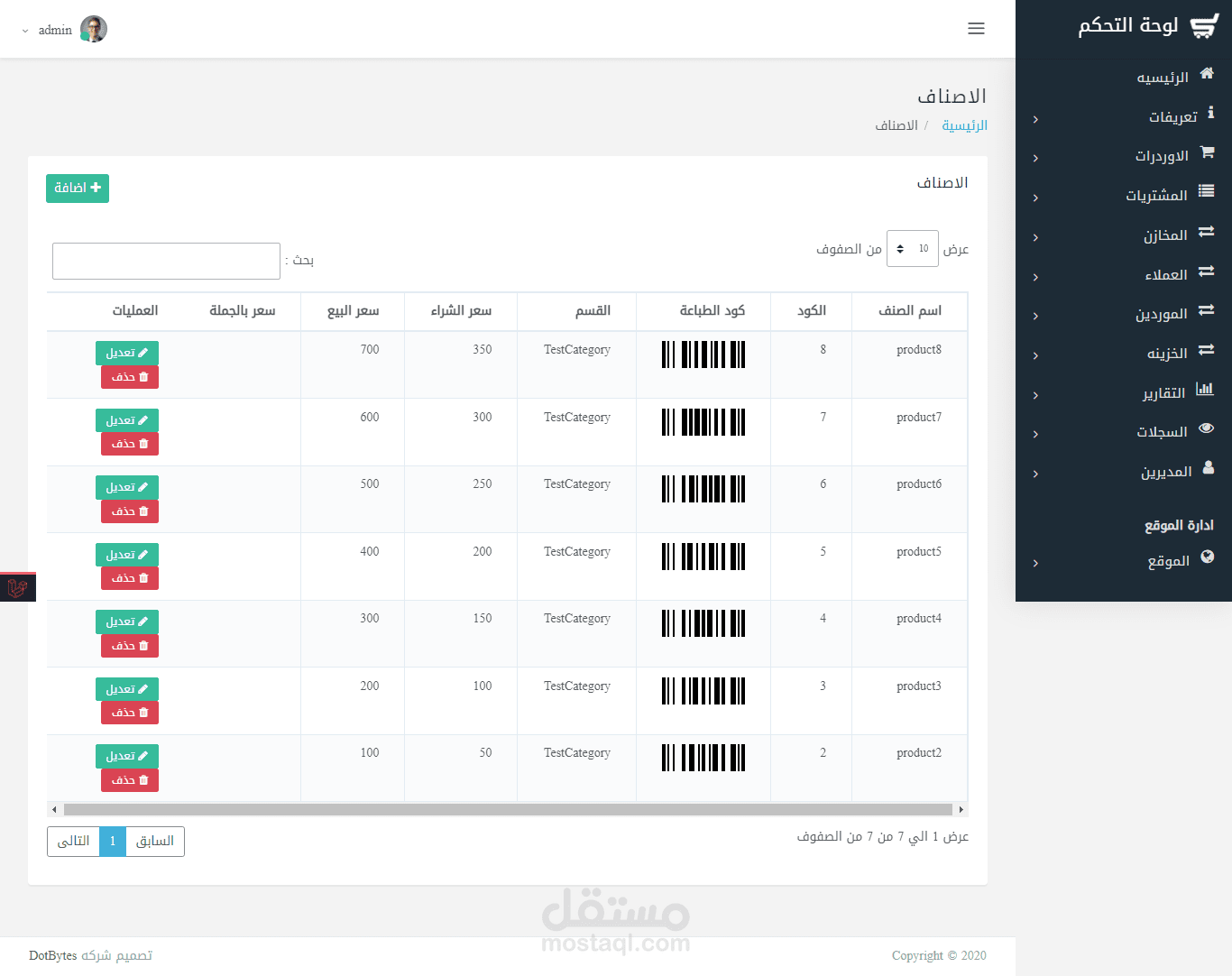Click the list icon beside المشتريات
1232x976 pixels.
[1206, 191]
